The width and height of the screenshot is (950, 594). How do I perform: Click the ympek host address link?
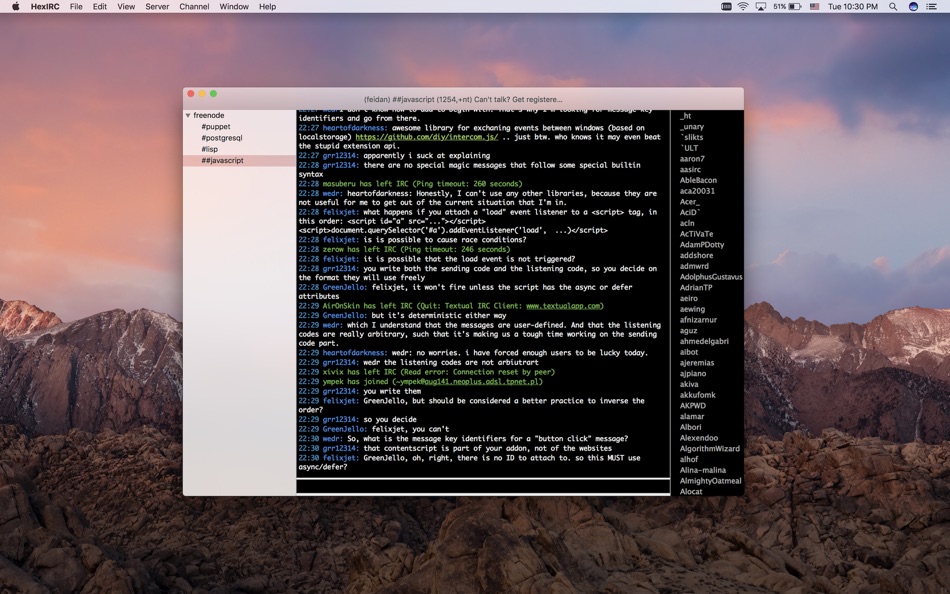coord(467,382)
